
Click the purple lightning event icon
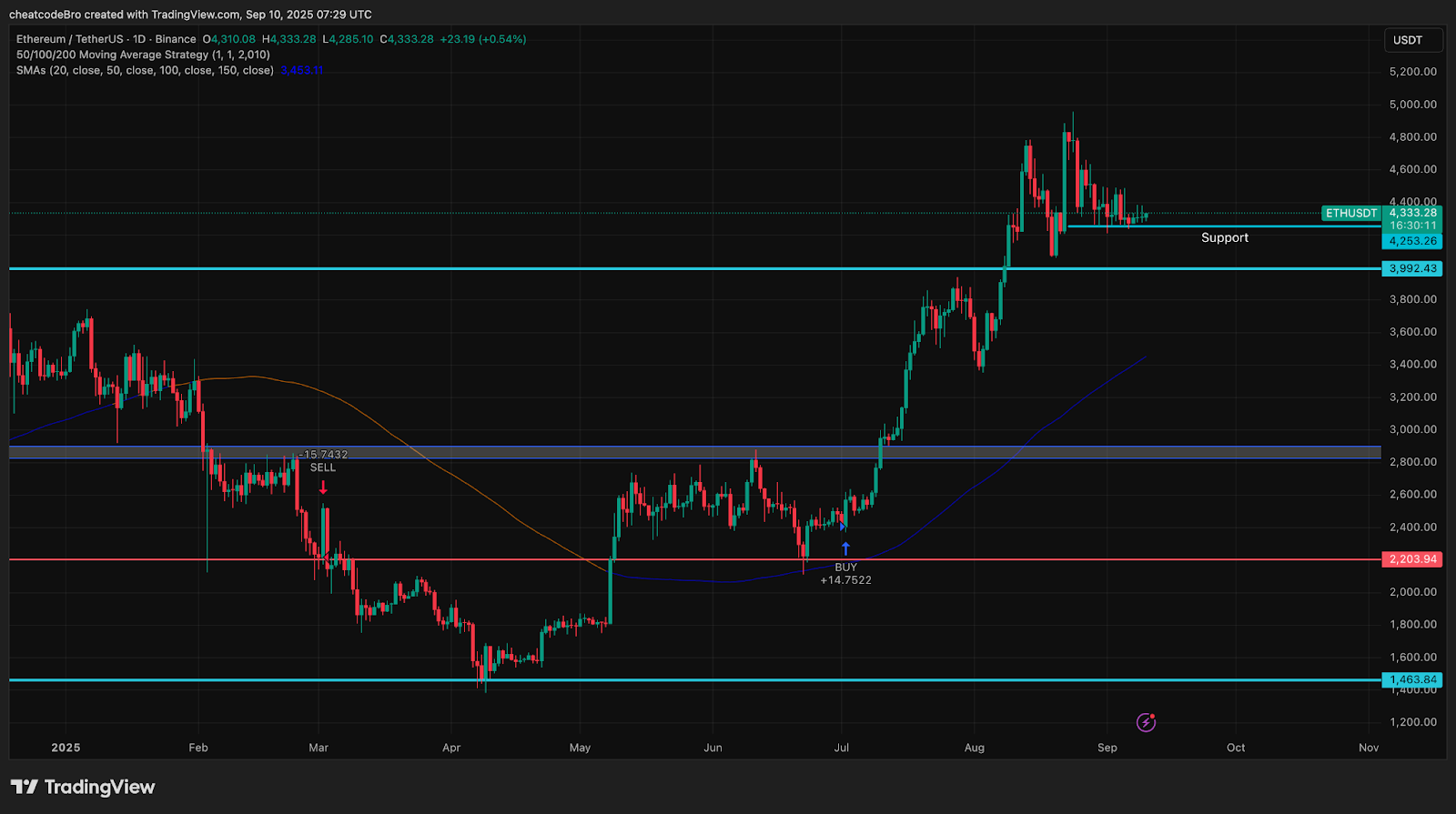coord(1146,722)
